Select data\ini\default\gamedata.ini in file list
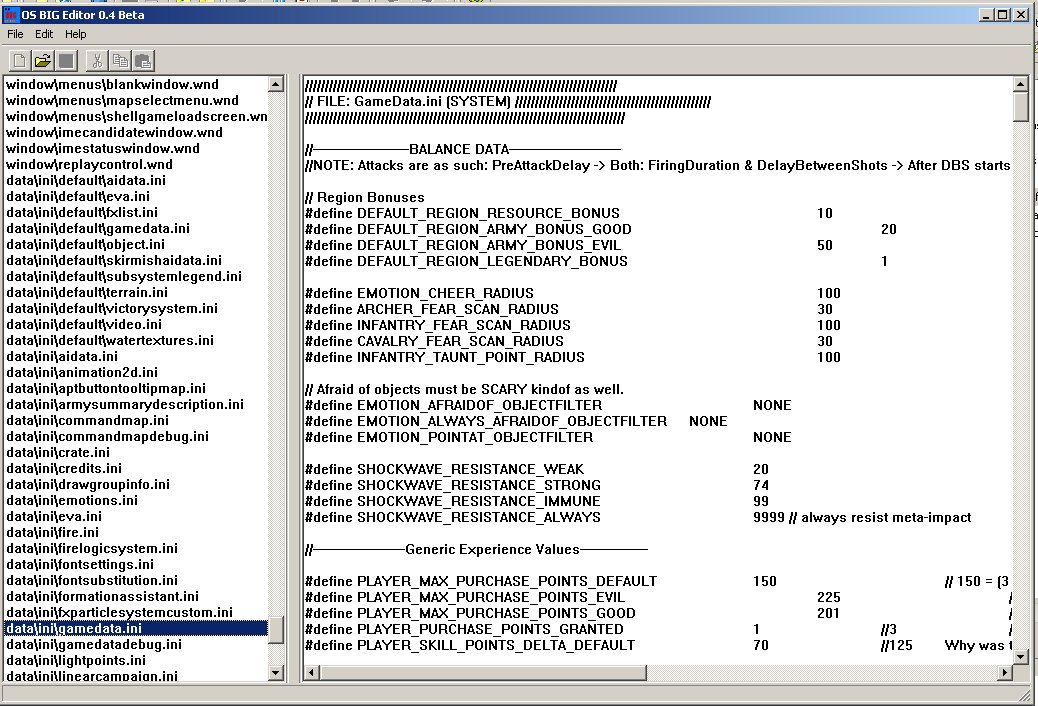The image size is (1038, 706). click(98, 229)
